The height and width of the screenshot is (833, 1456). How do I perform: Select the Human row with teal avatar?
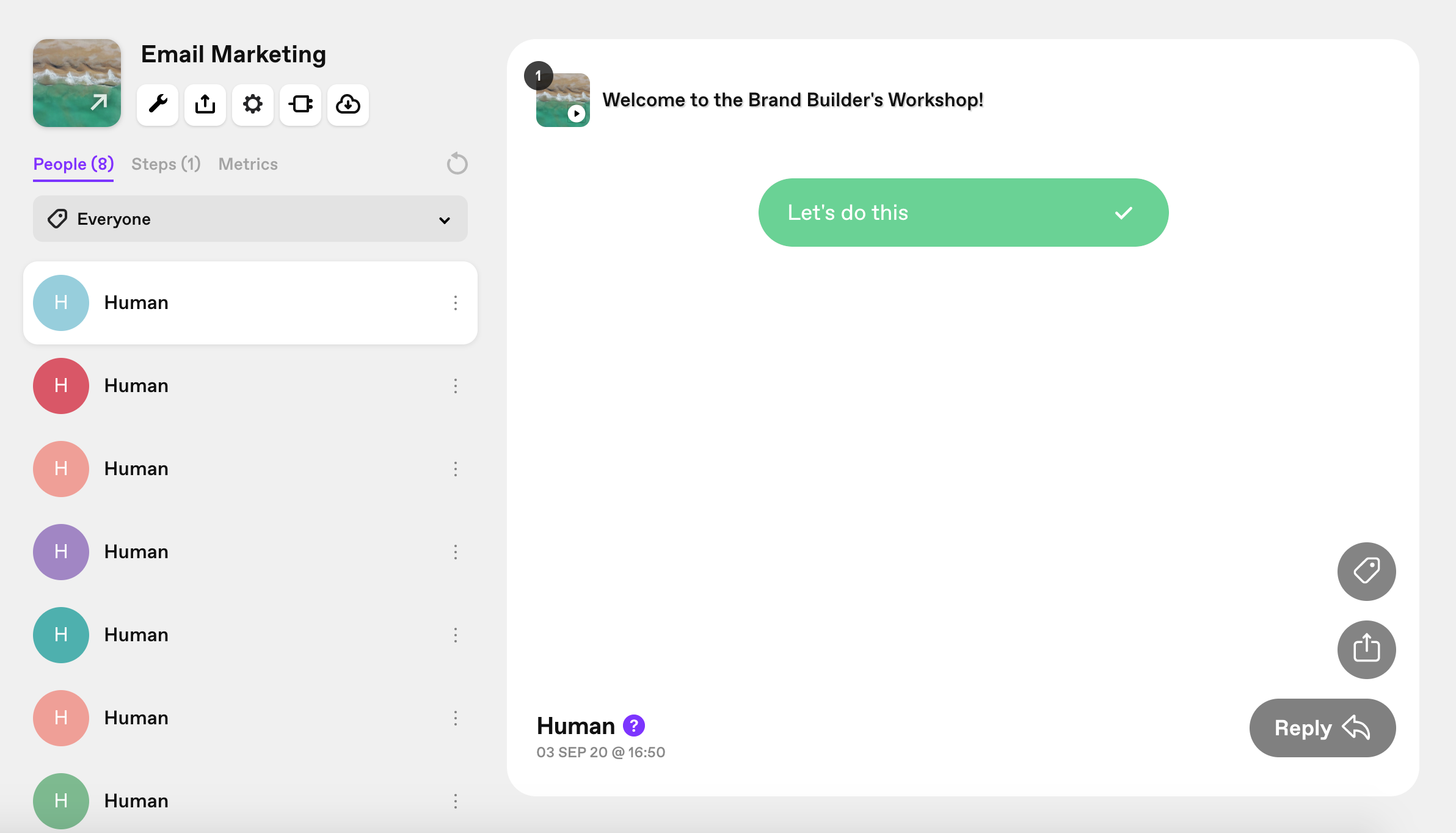250,635
